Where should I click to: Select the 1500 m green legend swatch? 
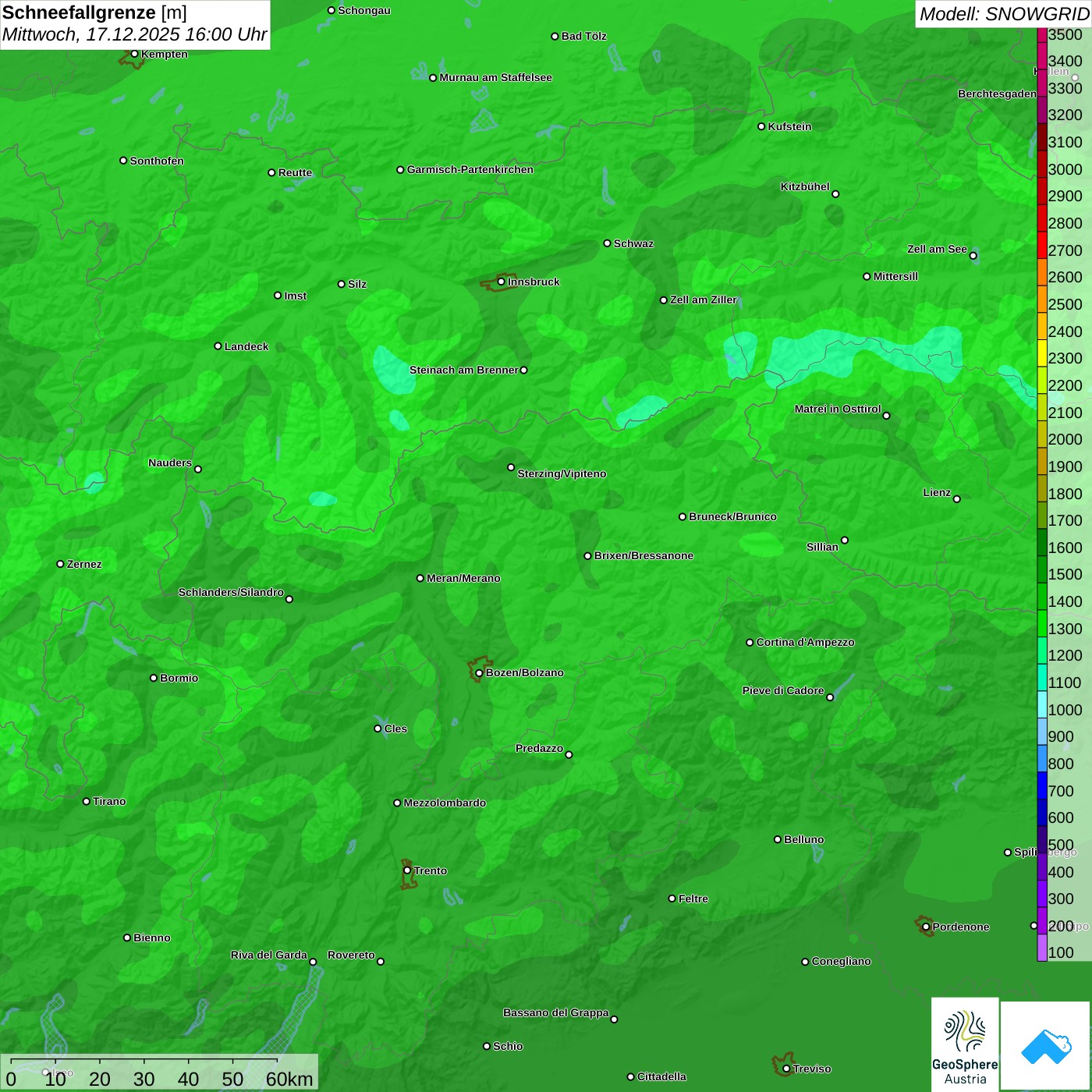pos(1042,569)
